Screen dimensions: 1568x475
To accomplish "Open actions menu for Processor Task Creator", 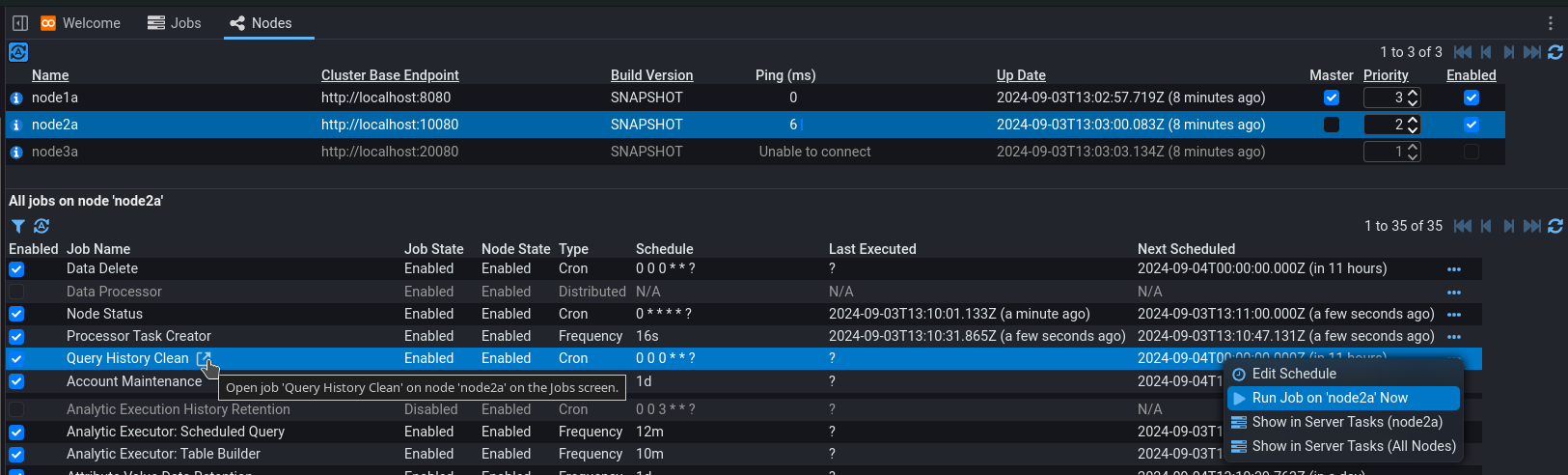I will (x=1453, y=337).
